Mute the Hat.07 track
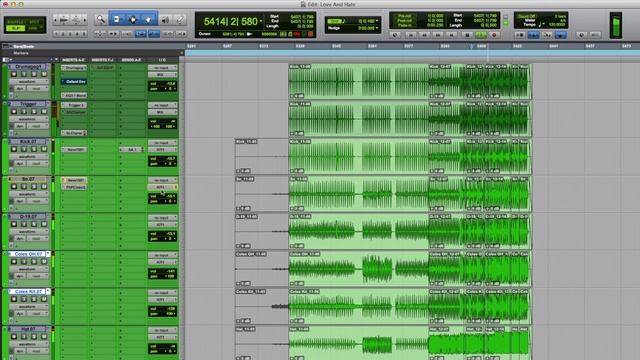 (x=44, y=337)
